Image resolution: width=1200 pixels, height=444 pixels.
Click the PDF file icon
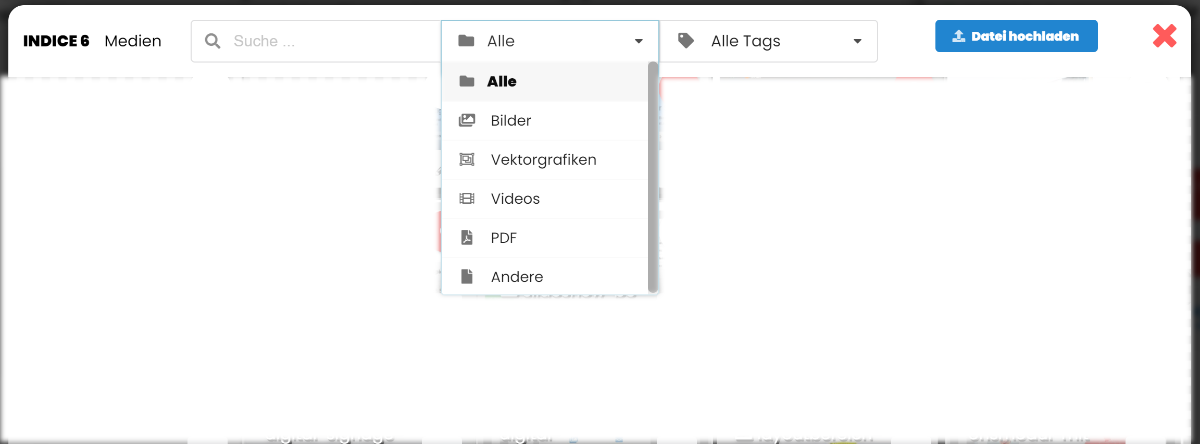click(467, 238)
